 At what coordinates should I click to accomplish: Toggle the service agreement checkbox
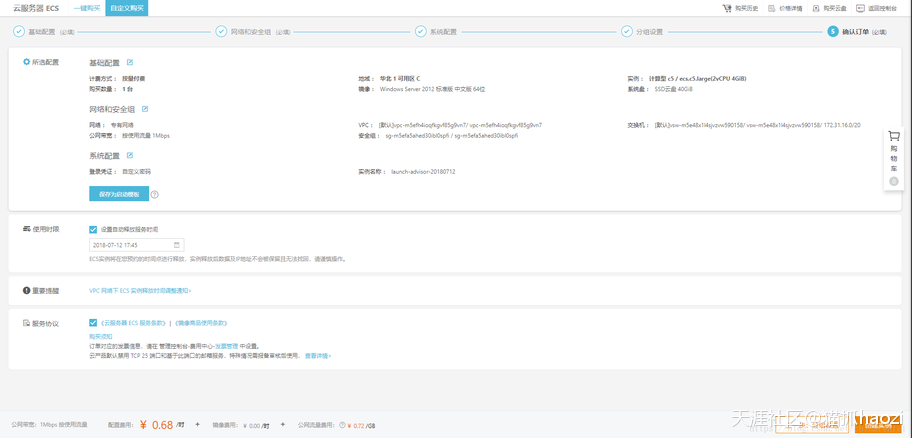coord(93,322)
